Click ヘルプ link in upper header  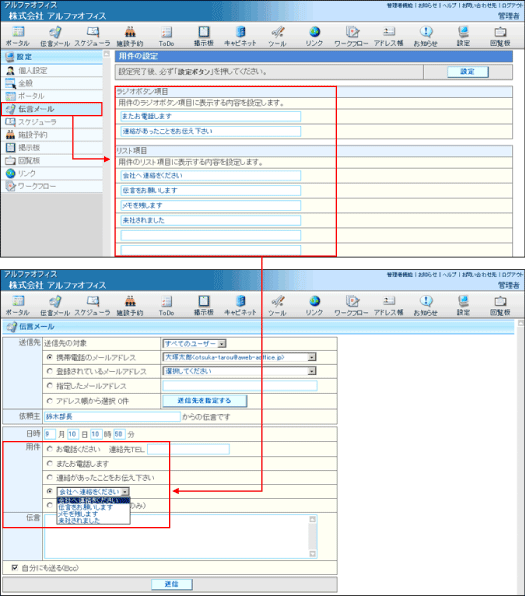[449, 5]
